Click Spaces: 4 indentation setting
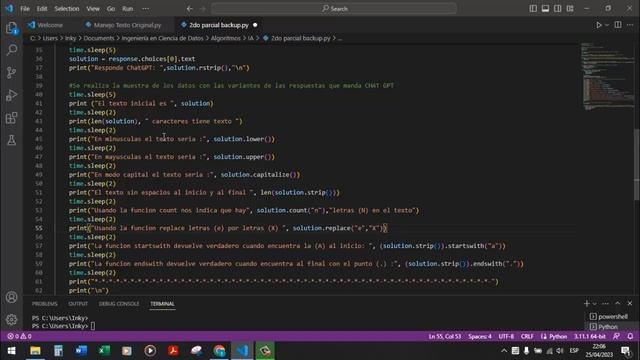This screenshot has height=360, width=640. coord(480,337)
